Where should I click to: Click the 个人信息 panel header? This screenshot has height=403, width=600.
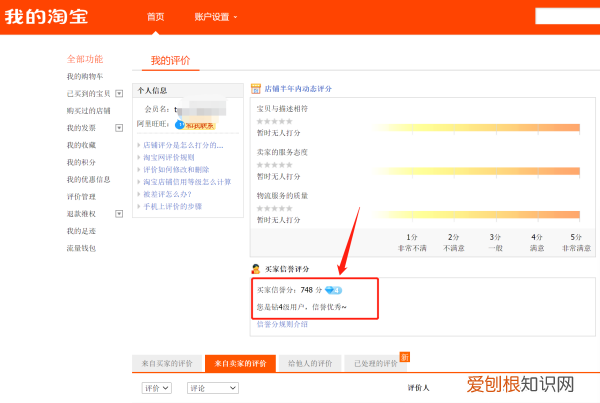(x=188, y=91)
